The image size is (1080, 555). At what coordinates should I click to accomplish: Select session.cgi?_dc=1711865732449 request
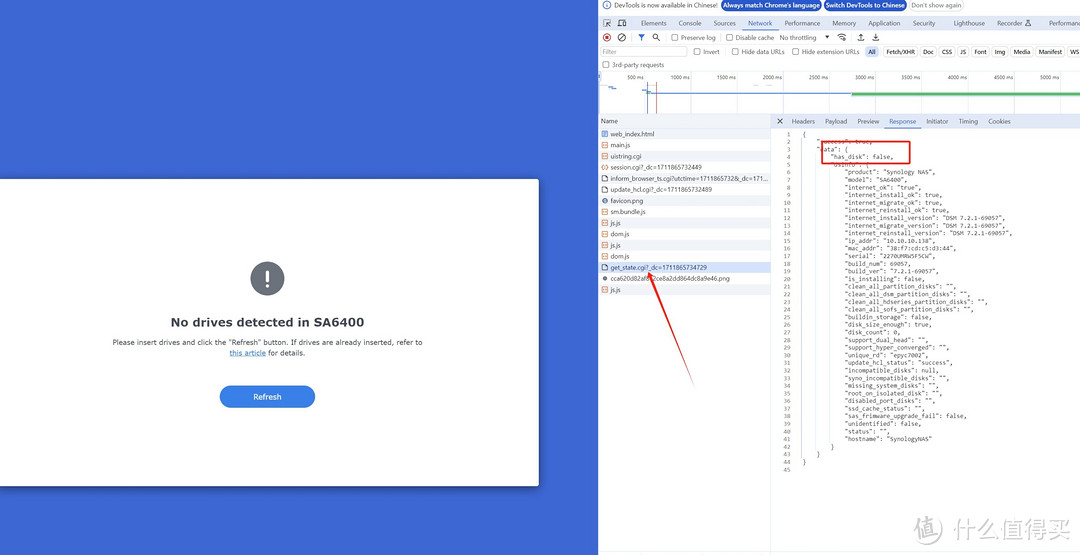(x=685, y=167)
